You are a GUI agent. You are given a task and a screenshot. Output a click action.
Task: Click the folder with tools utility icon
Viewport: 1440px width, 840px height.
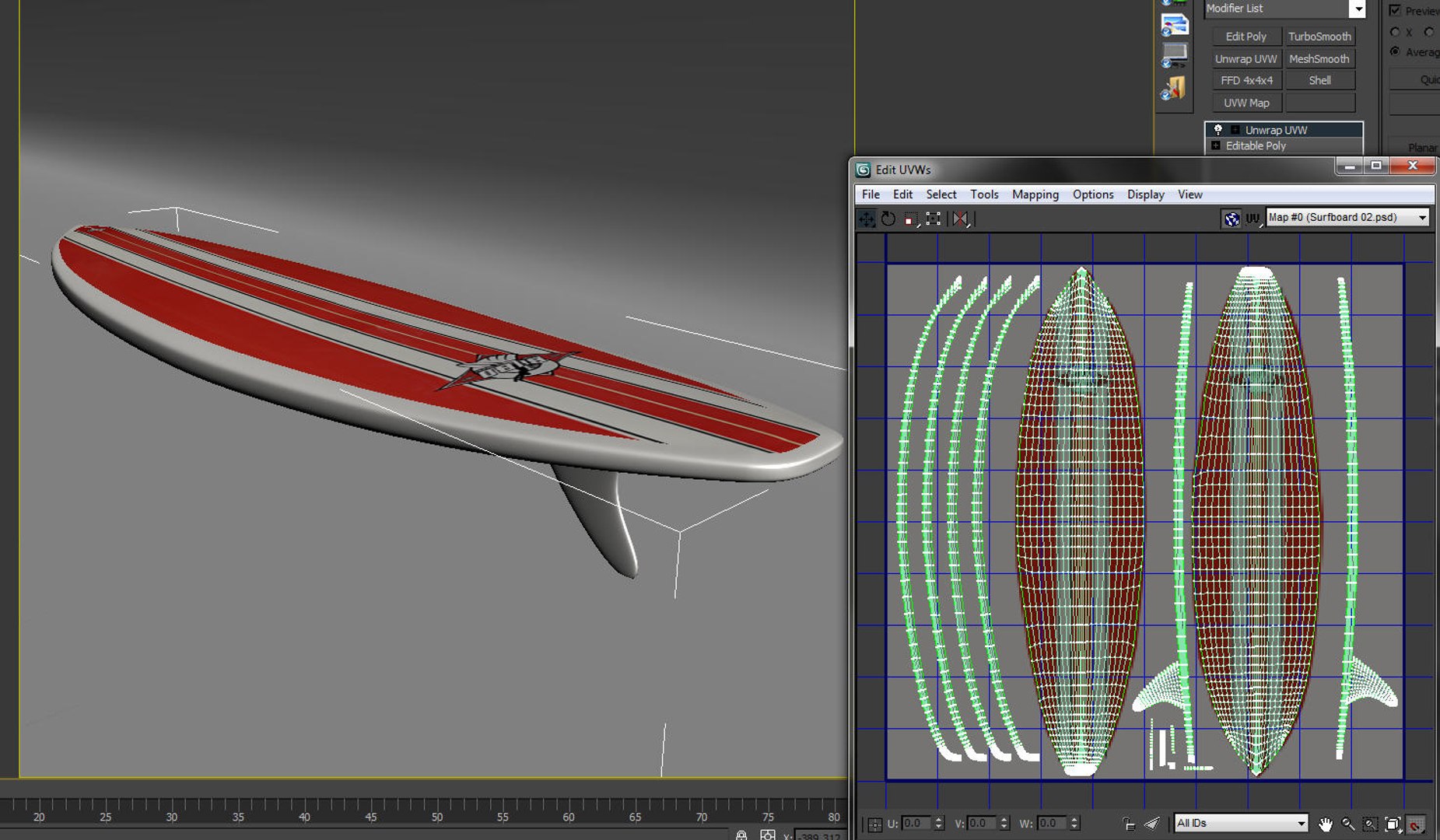click(x=1174, y=89)
